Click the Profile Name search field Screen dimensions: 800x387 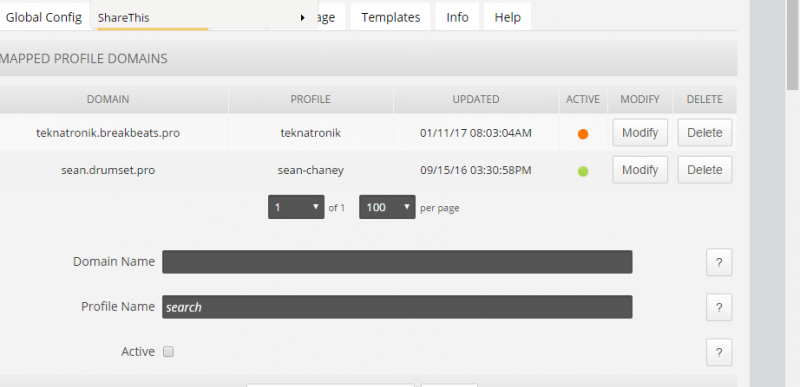(397, 307)
